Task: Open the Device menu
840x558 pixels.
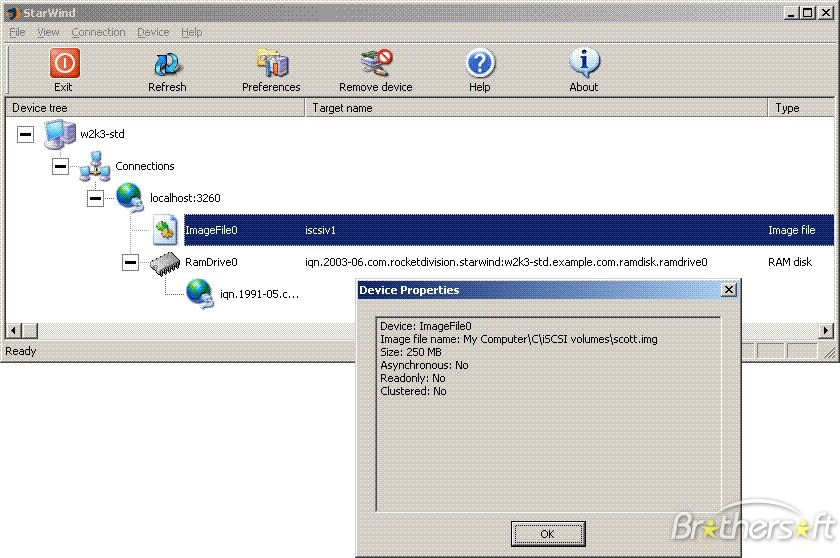Action: point(153,32)
